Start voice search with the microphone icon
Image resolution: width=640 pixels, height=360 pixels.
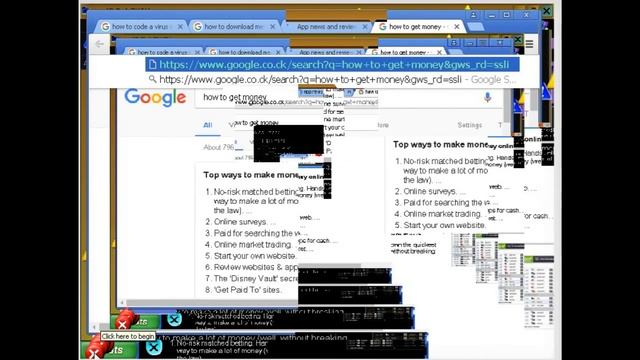point(487,98)
